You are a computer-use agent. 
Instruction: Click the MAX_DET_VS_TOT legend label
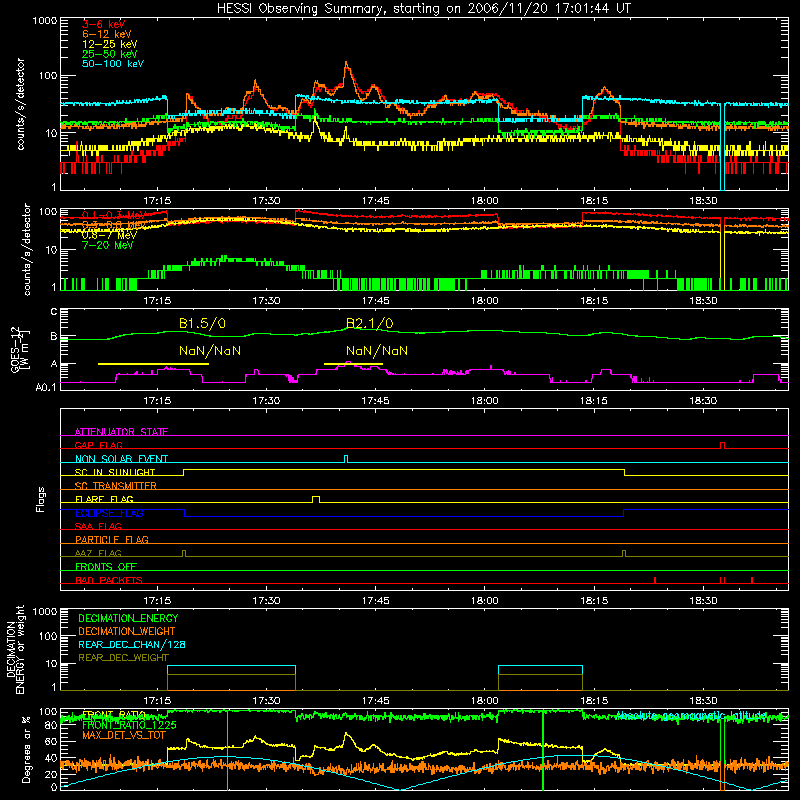tap(123, 735)
